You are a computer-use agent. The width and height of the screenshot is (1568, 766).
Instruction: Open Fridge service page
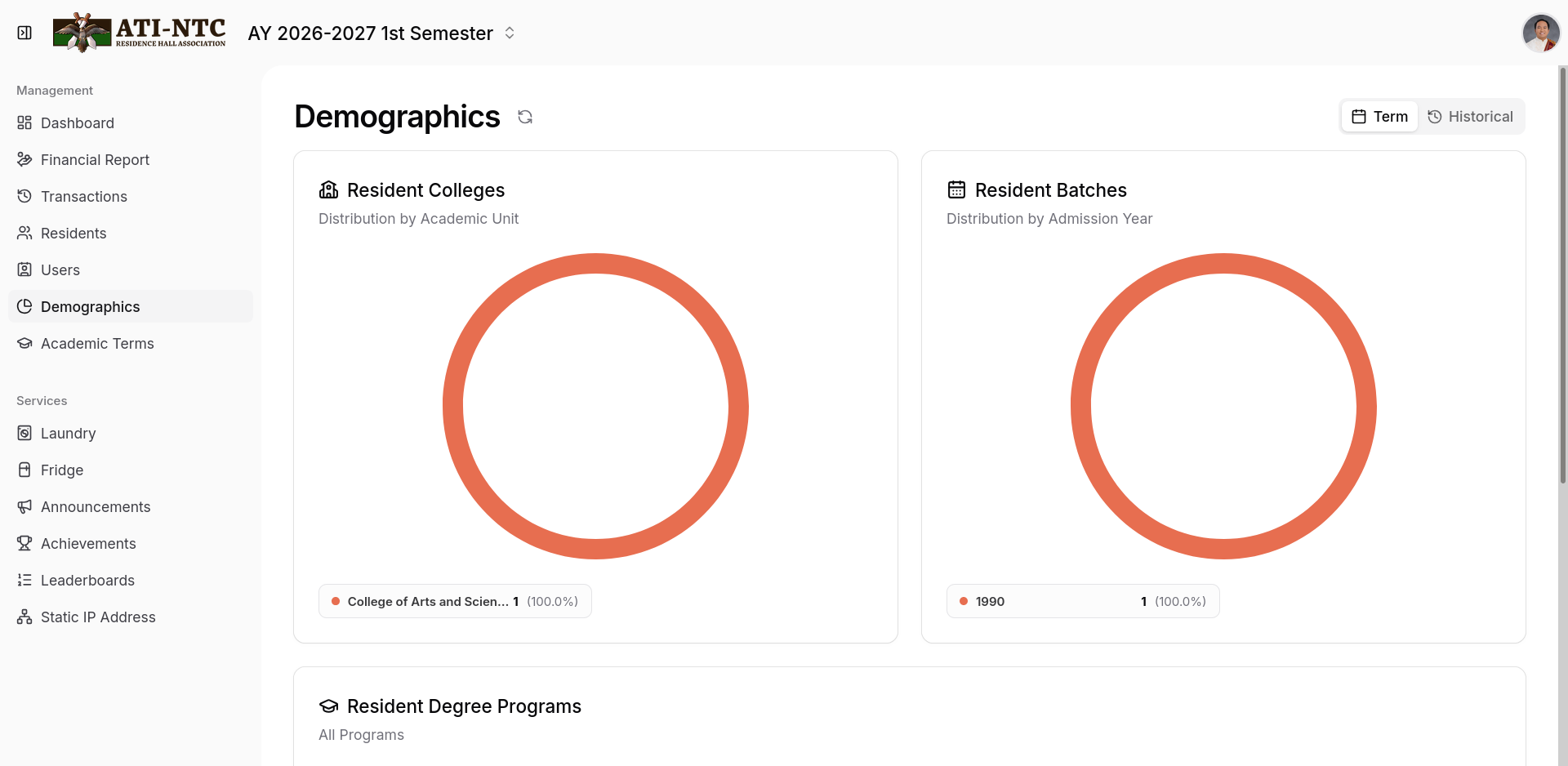coord(131,470)
